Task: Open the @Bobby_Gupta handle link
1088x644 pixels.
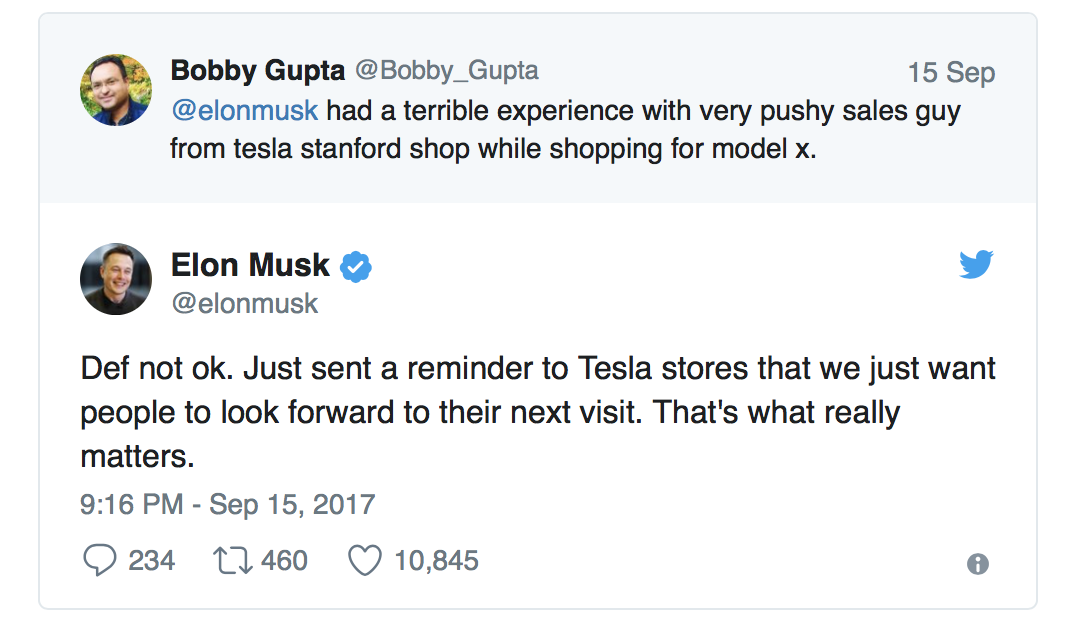Action: [x=447, y=71]
